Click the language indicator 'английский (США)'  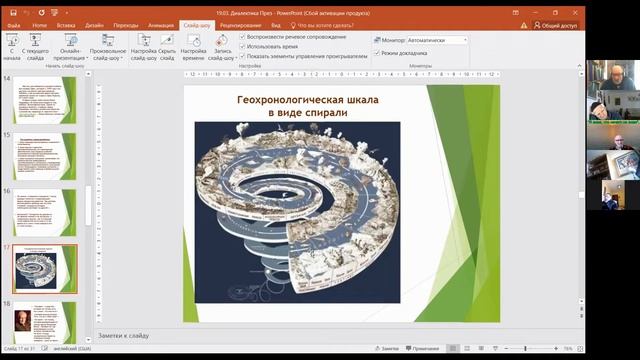tap(72, 349)
